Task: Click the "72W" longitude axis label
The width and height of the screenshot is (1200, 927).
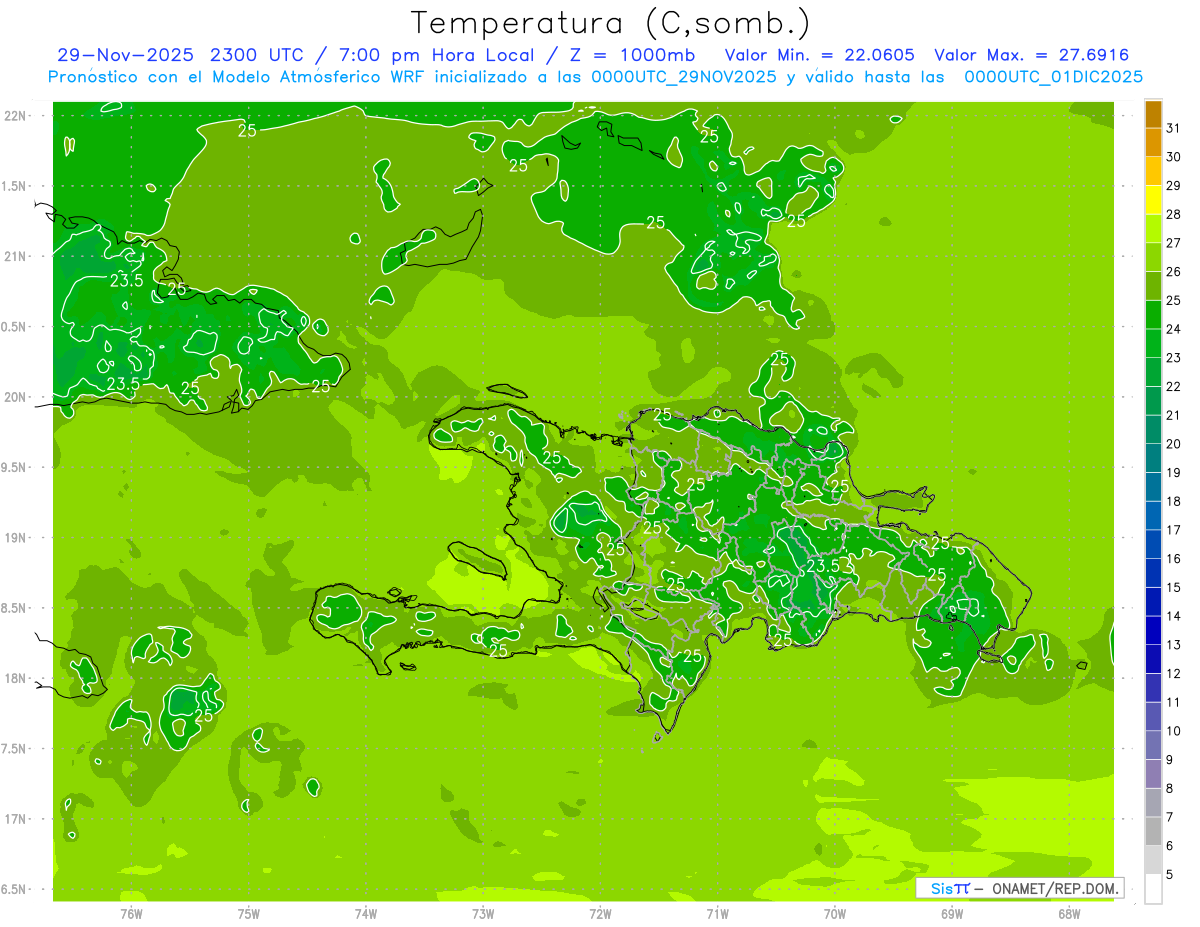Action: point(600,913)
